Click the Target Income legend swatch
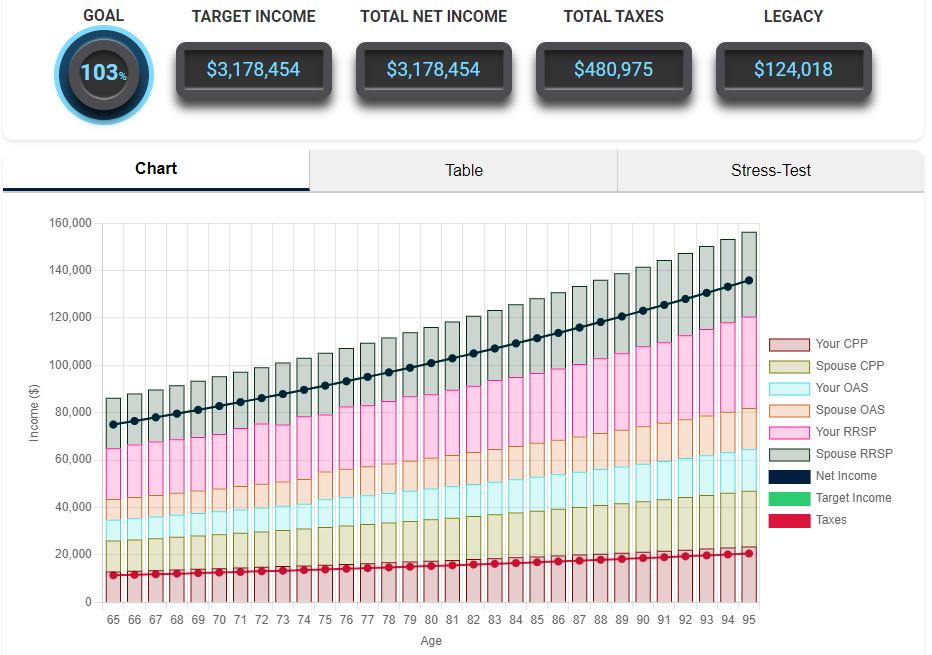The height and width of the screenshot is (655, 932). point(789,498)
